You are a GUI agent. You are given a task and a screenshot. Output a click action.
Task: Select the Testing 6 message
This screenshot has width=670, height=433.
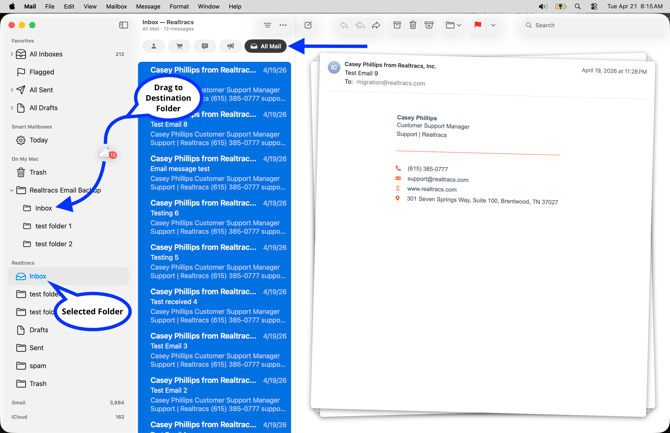point(215,217)
